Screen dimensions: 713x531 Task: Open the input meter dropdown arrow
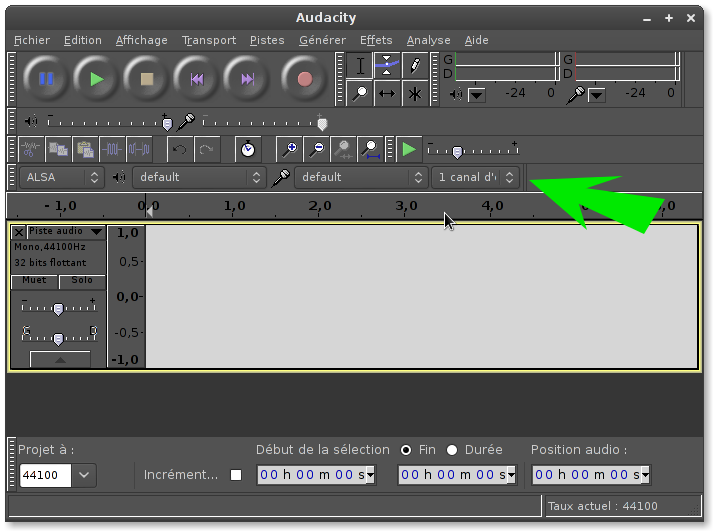coord(597,95)
